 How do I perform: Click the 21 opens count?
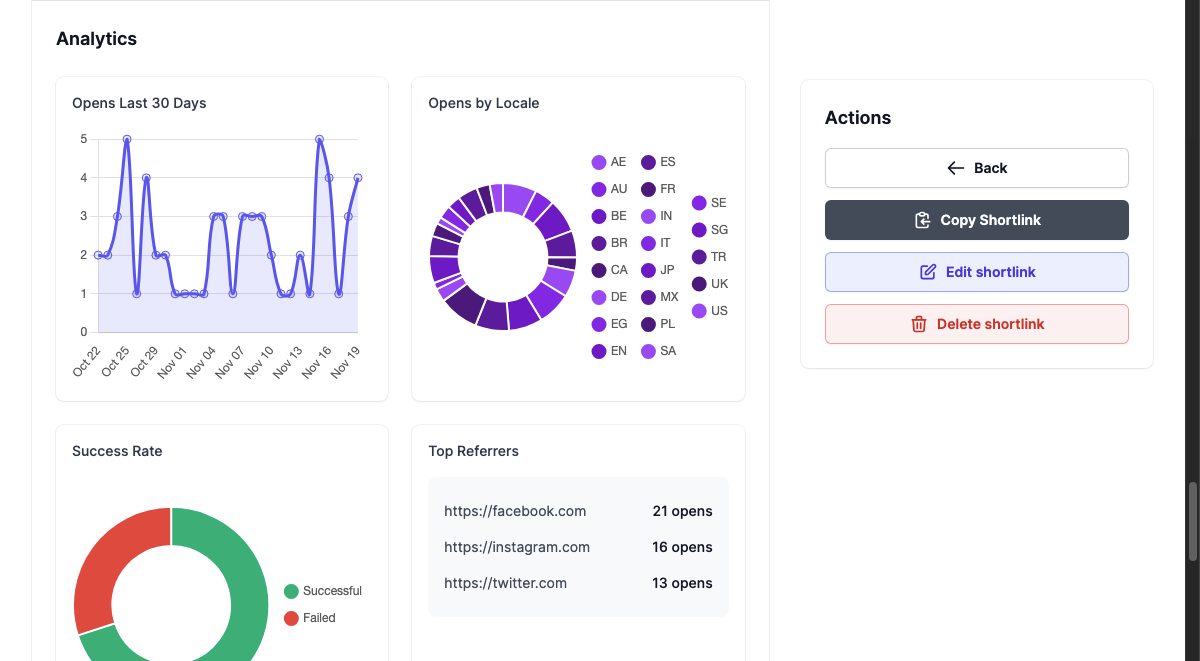tap(683, 511)
